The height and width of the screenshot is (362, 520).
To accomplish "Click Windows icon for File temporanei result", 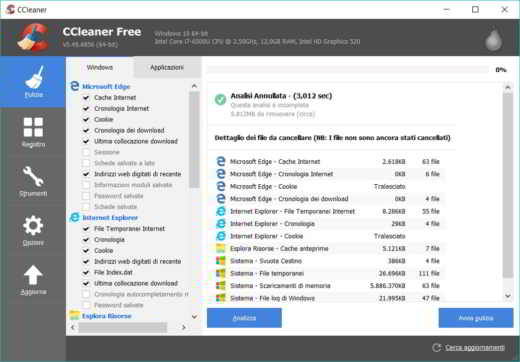I will 220,273.
